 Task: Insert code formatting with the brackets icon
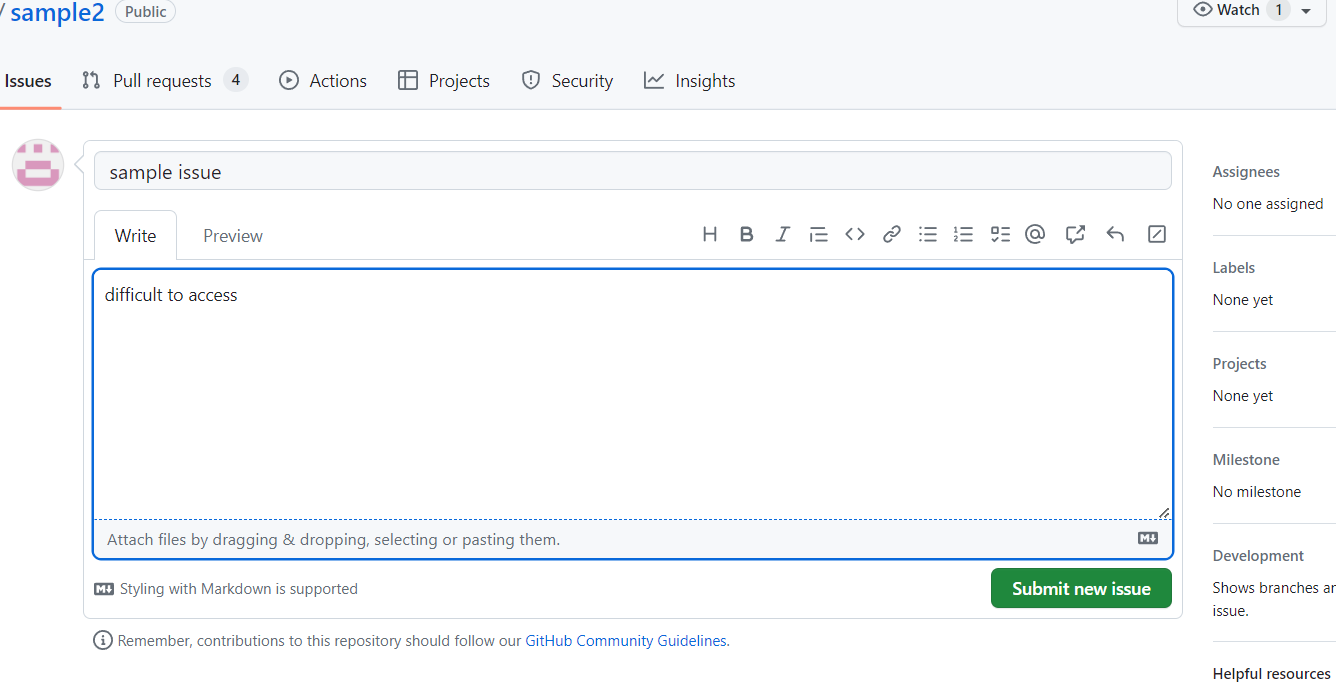point(854,234)
